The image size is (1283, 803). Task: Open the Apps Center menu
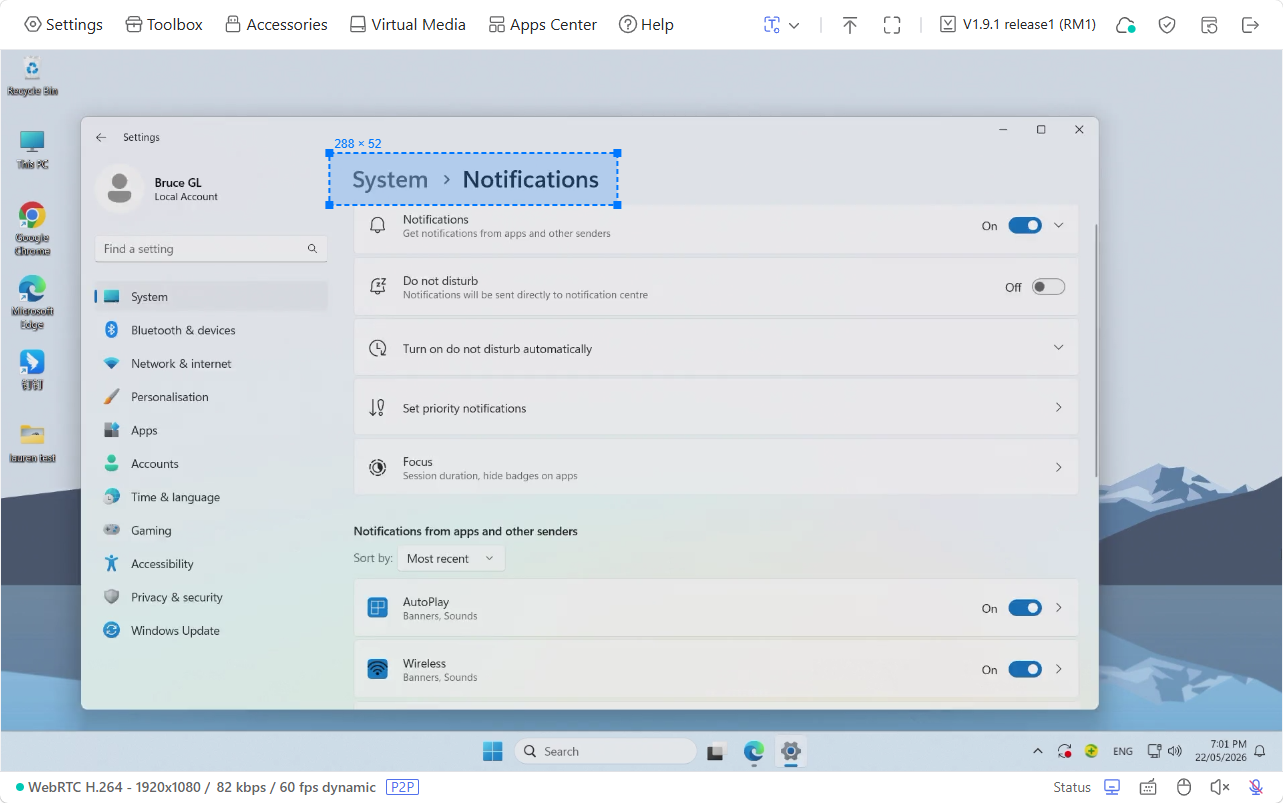click(x=542, y=24)
